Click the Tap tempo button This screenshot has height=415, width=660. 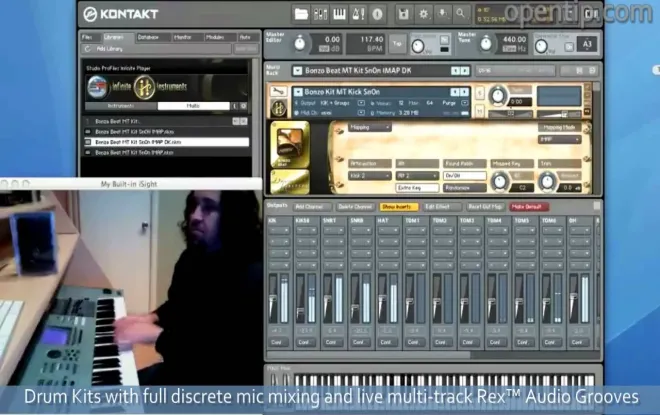click(397, 44)
